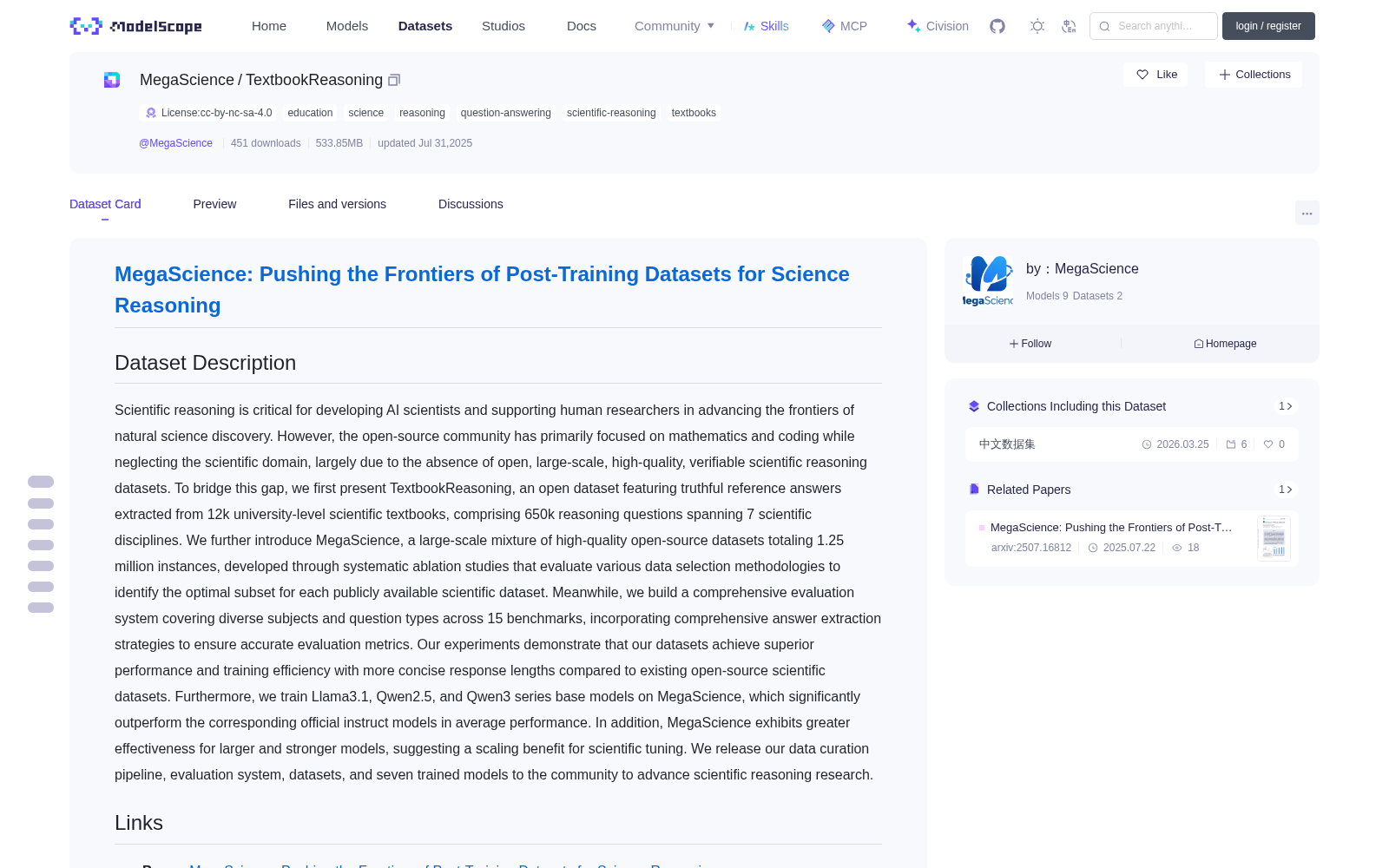
Task: Click the Related Papers document icon
Action: click(x=974, y=490)
